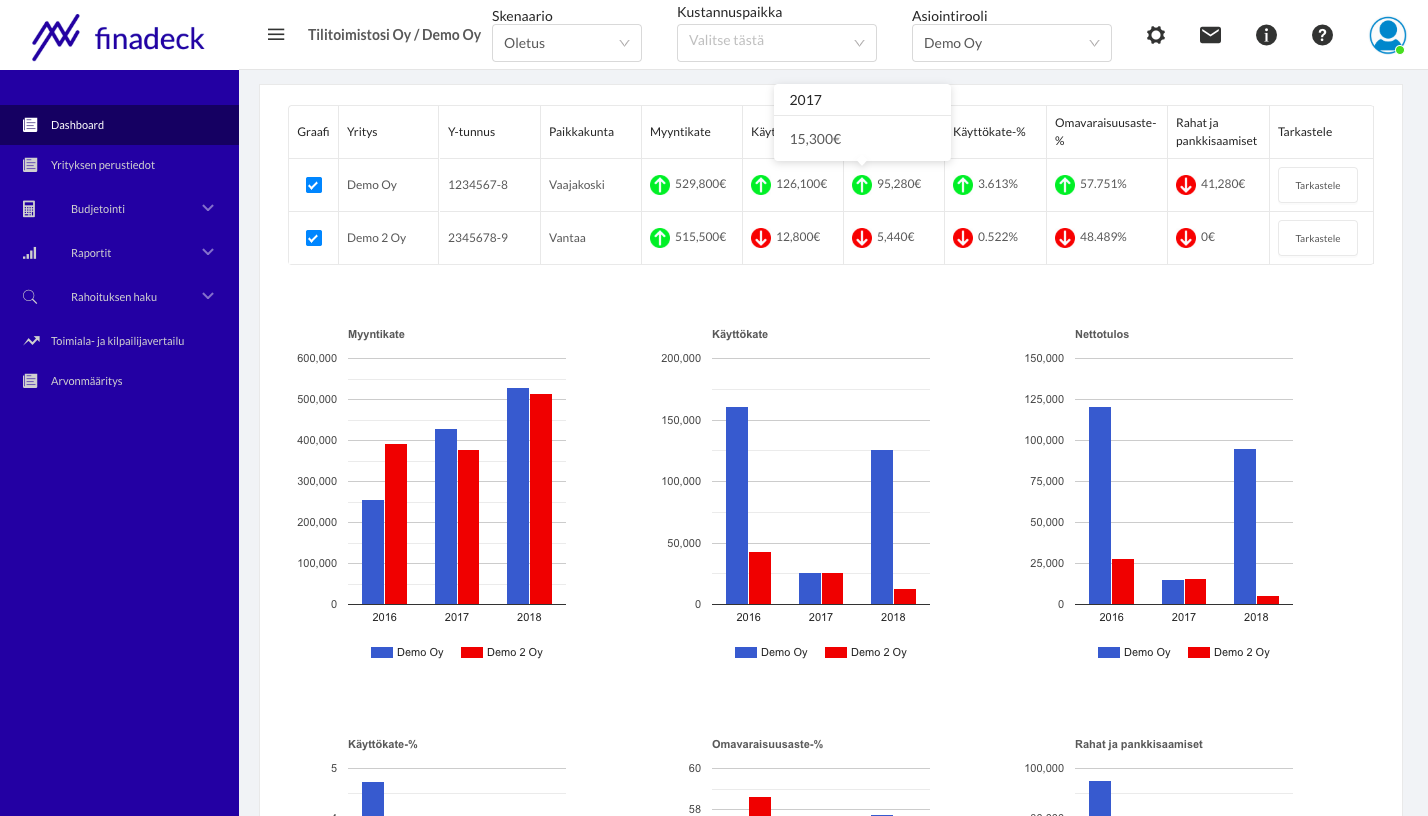Click red arrow beside 48.489%
The width and height of the screenshot is (1428, 816).
(x=1065, y=238)
